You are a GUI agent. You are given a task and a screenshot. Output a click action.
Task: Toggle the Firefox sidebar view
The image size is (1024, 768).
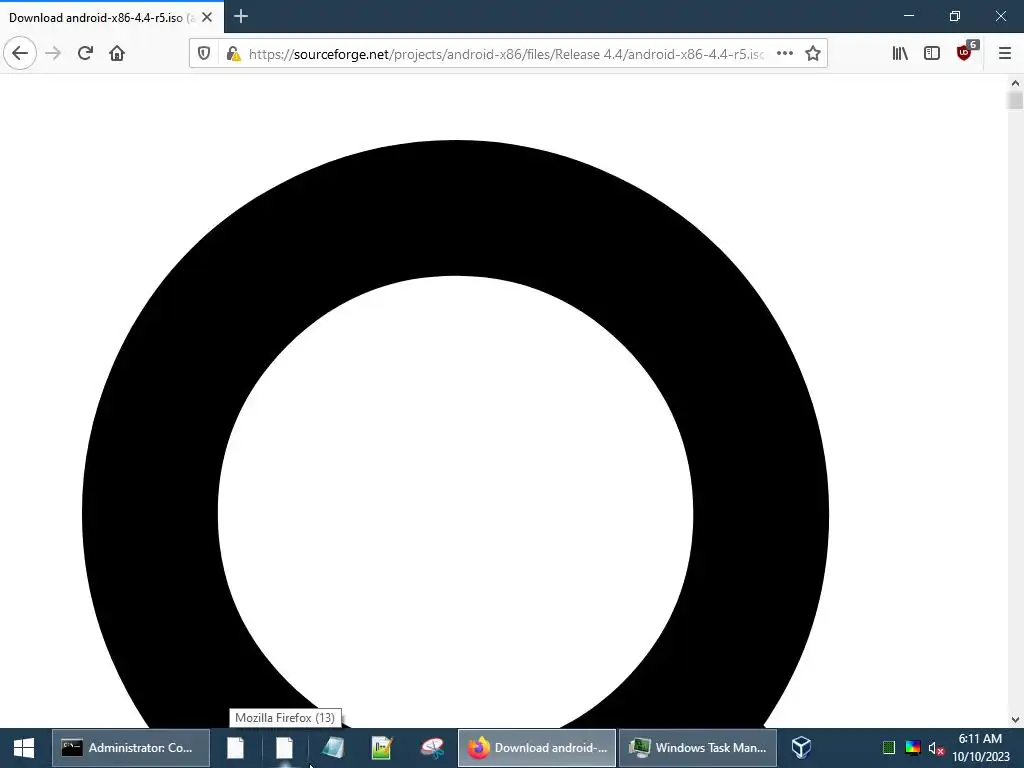932,54
